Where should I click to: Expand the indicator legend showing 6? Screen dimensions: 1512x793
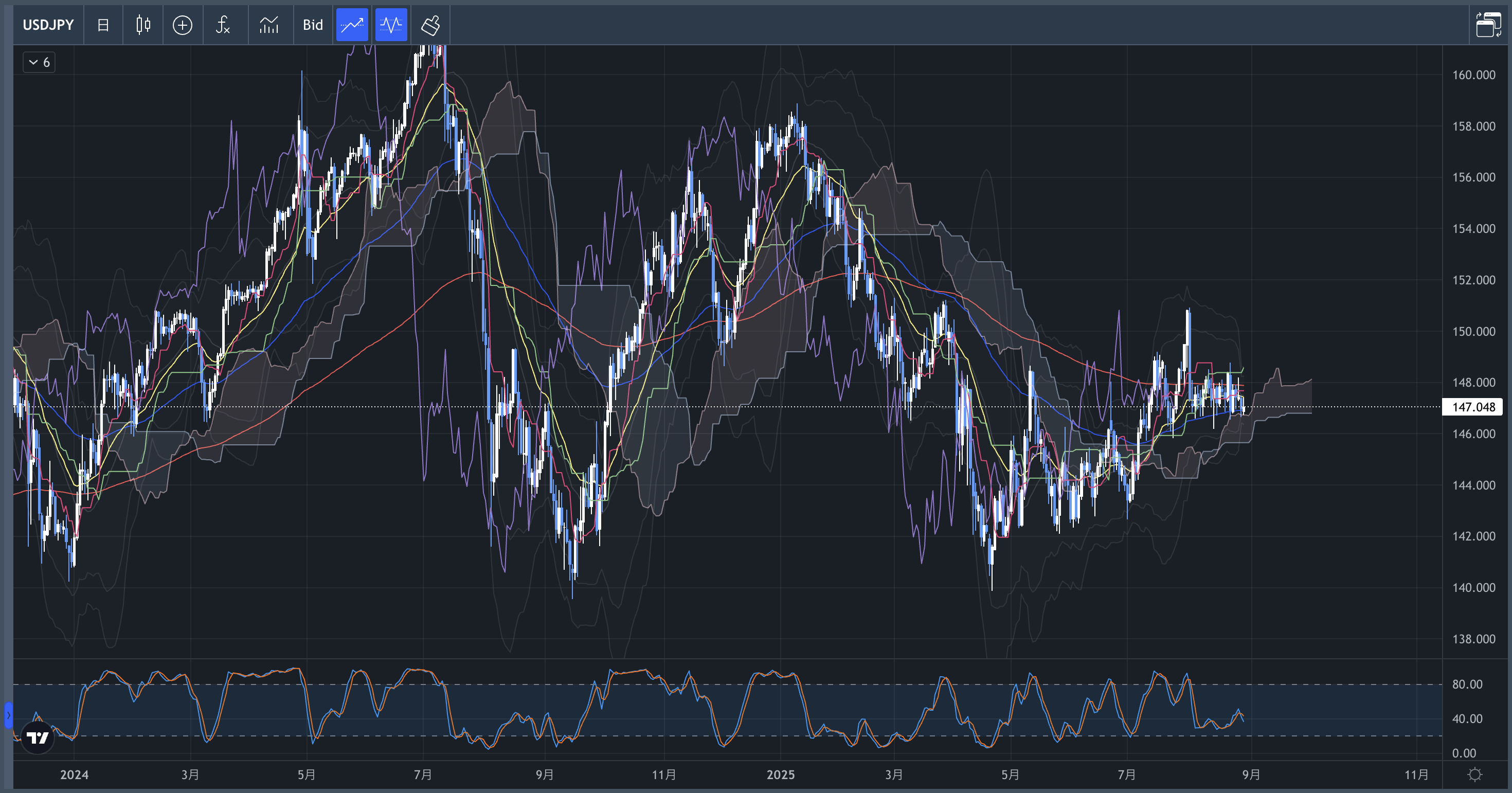click(39, 62)
